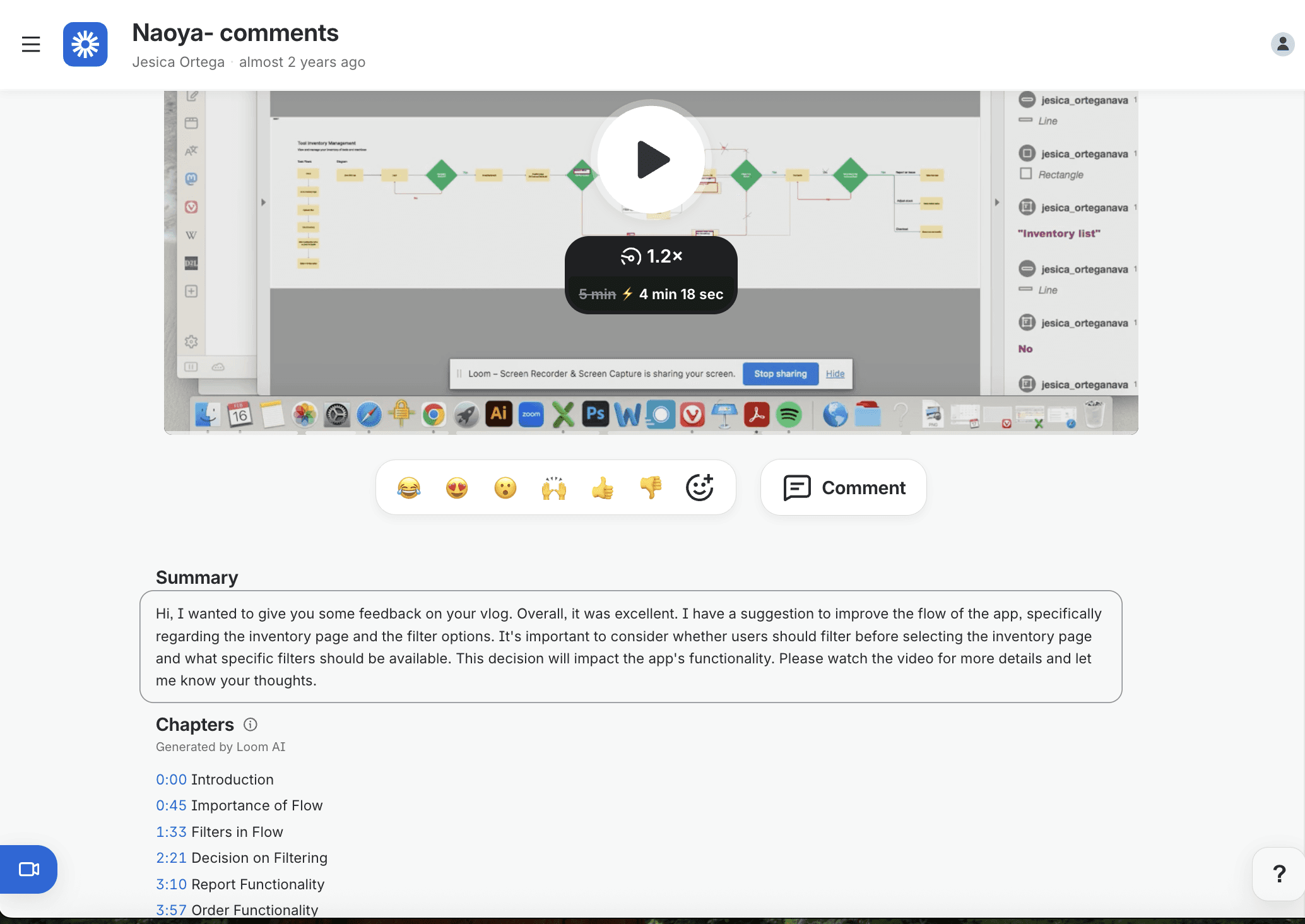React with the laughing emoji
The width and height of the screenshot is (1305, 924).
pos(409,488)
